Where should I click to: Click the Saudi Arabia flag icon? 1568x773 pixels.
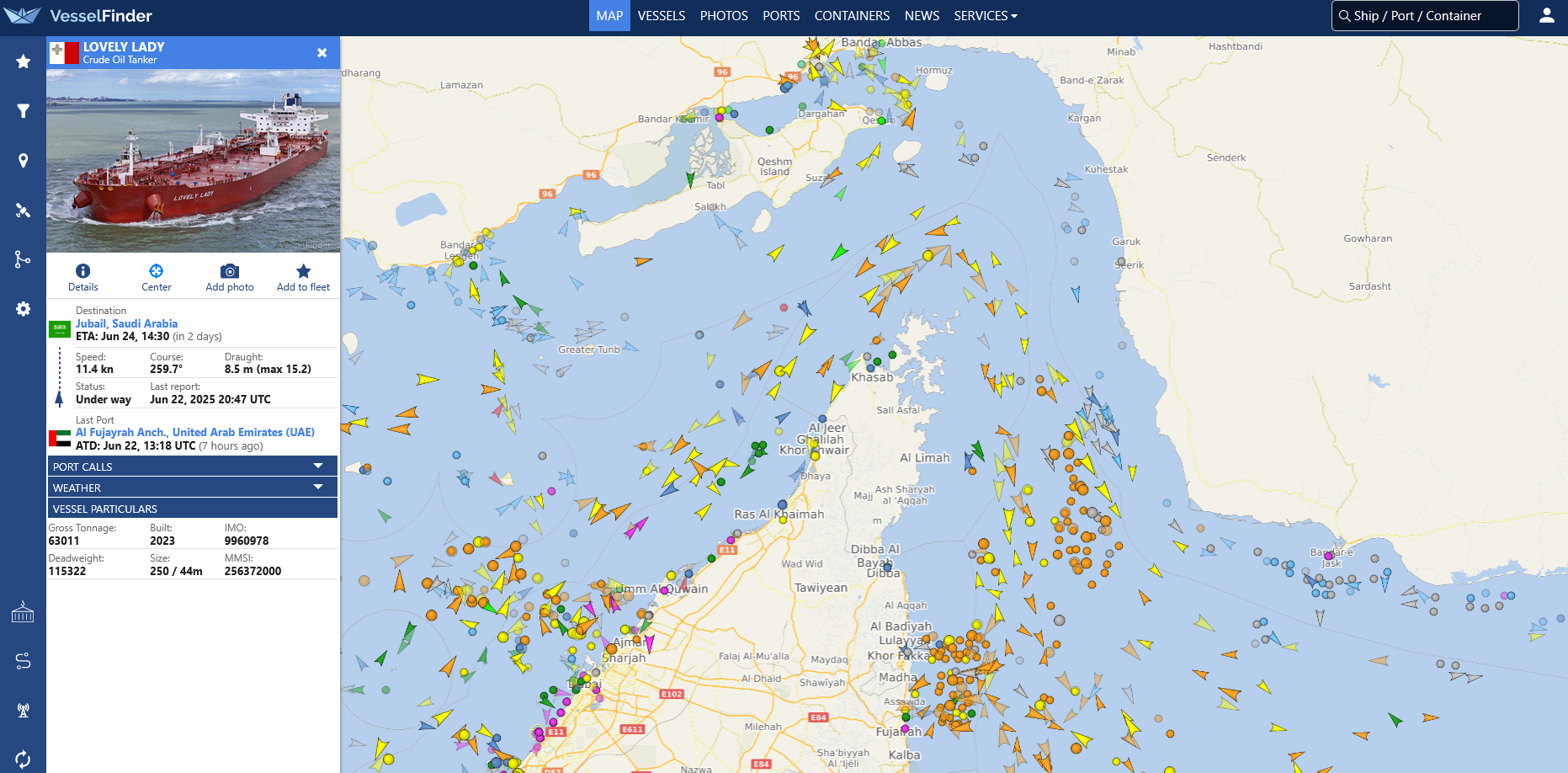click(x=60, y=329)
